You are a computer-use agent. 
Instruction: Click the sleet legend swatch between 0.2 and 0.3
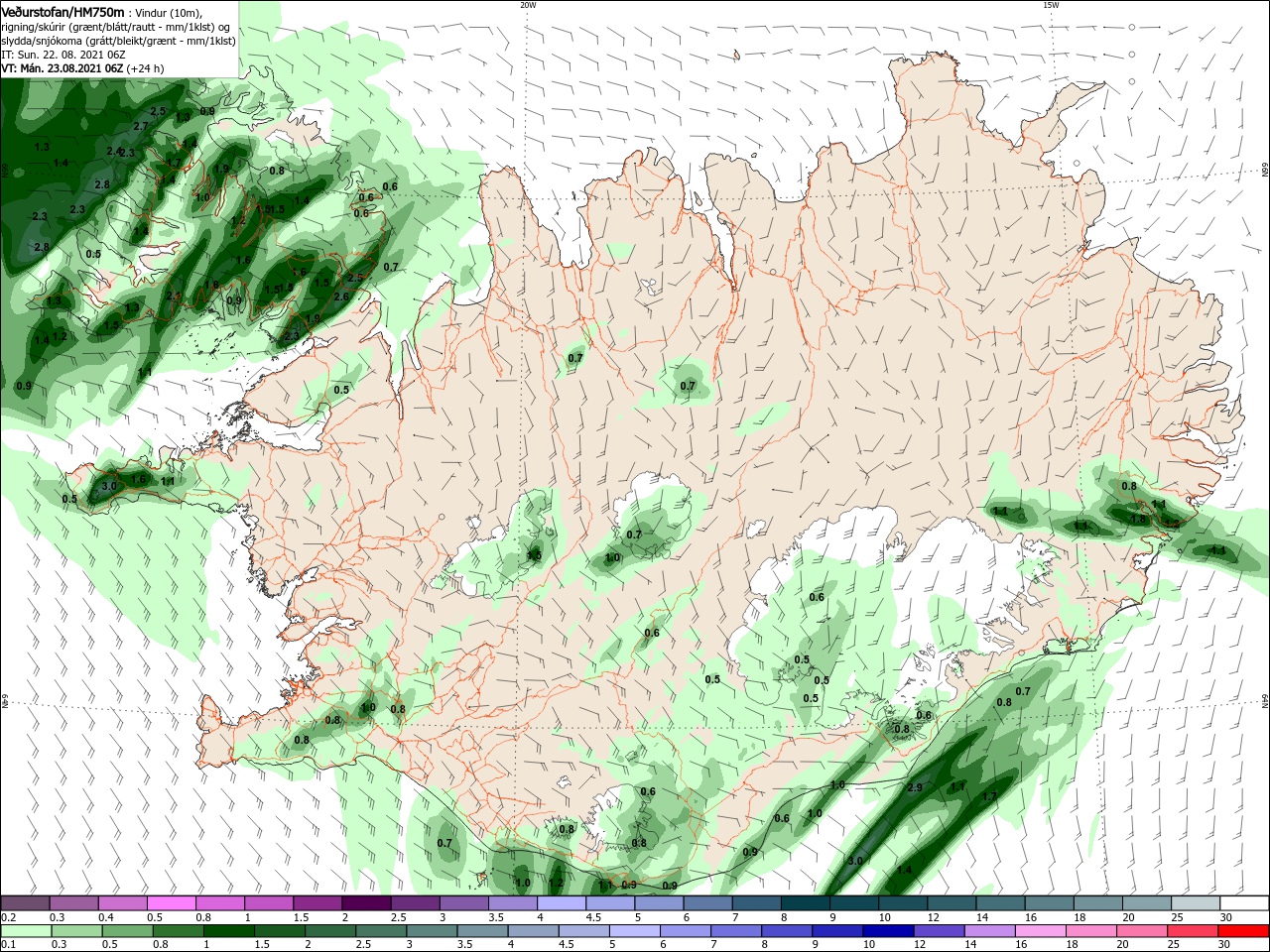click(25, 903)
